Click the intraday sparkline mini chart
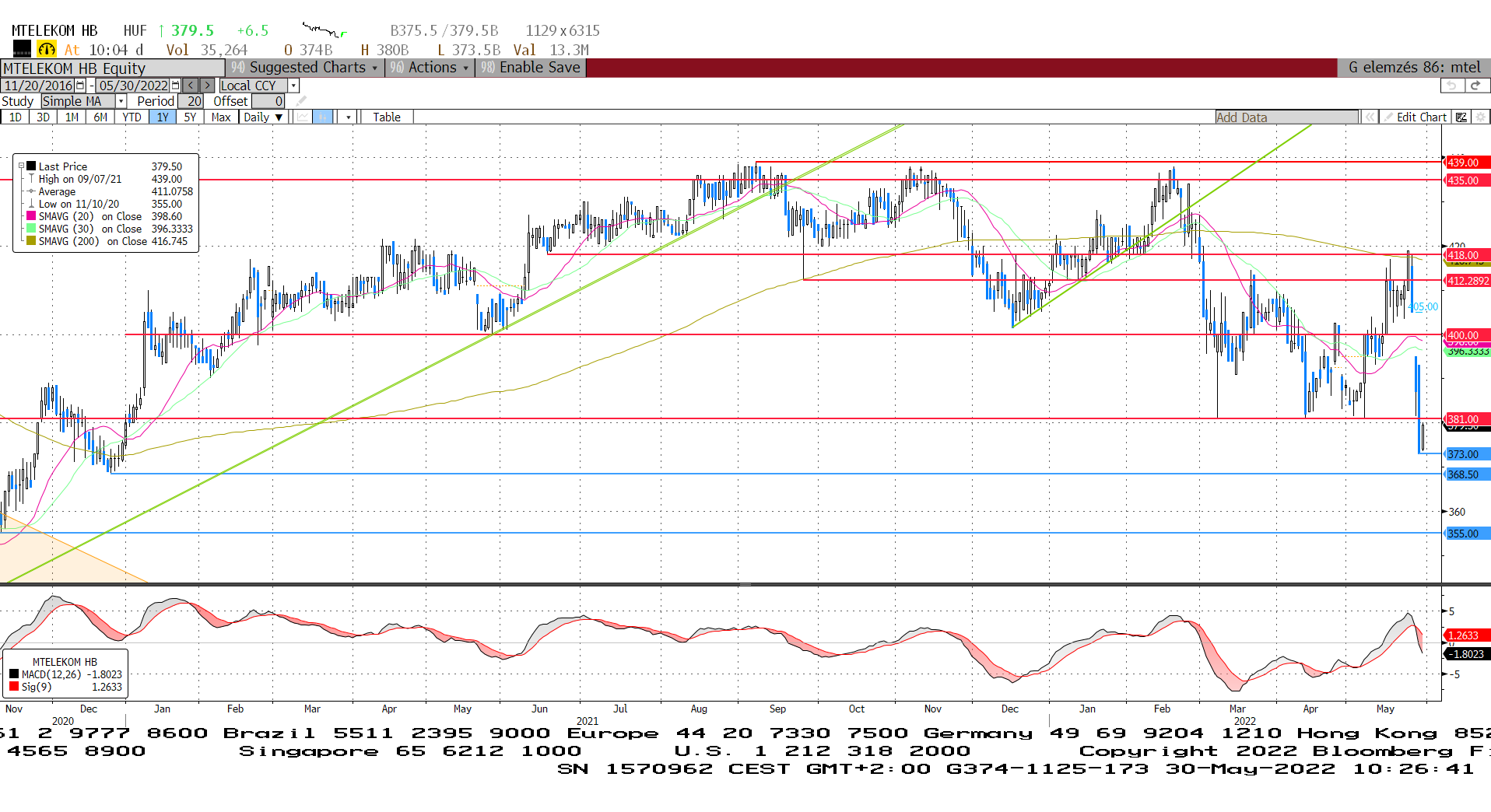Image resolution: width=1491 pixels, height=812 pixels. click(x=325, y=30)
